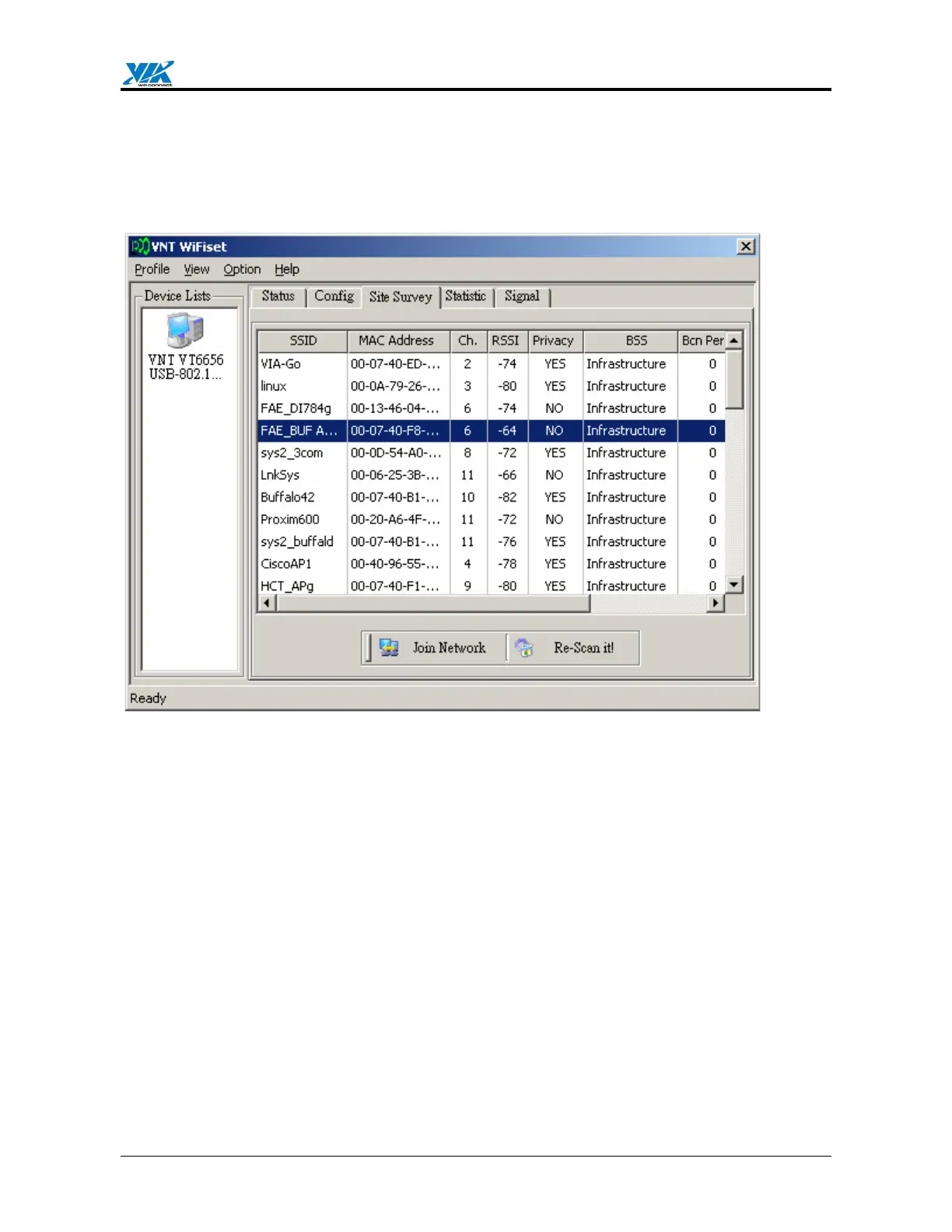The image size is (952, 1232).
Task: Click MAC address 00-40-96-55-...
Action: tap(396, 563)
